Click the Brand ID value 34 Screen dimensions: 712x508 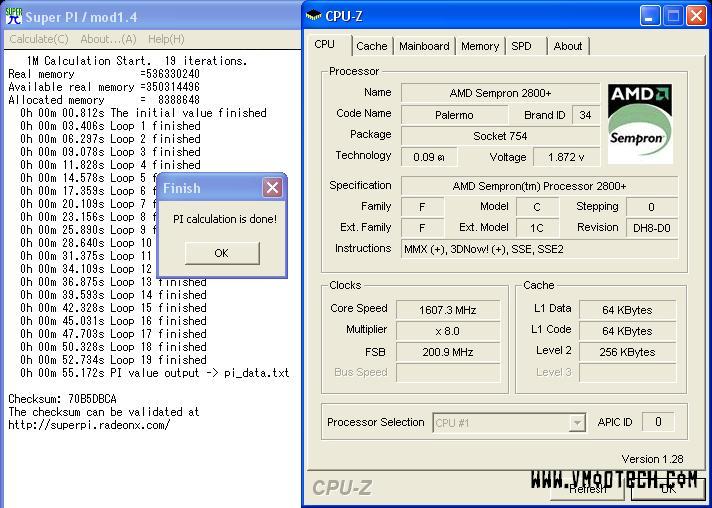click(x=585, y=115)
